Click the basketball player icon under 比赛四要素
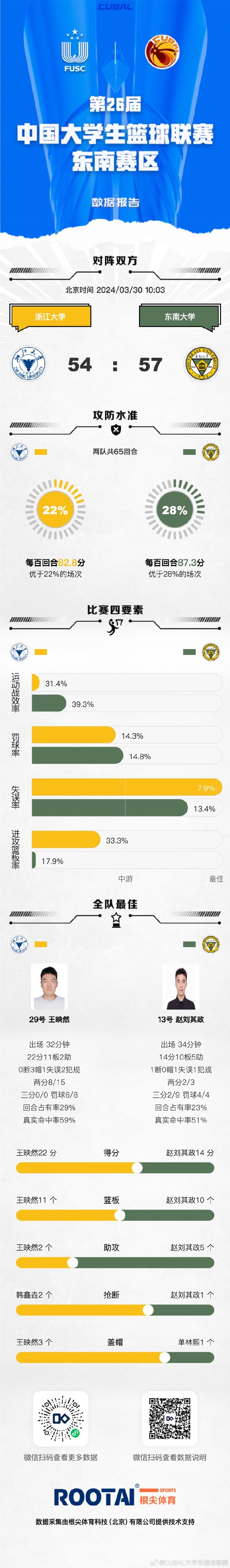 pos(115,626)
